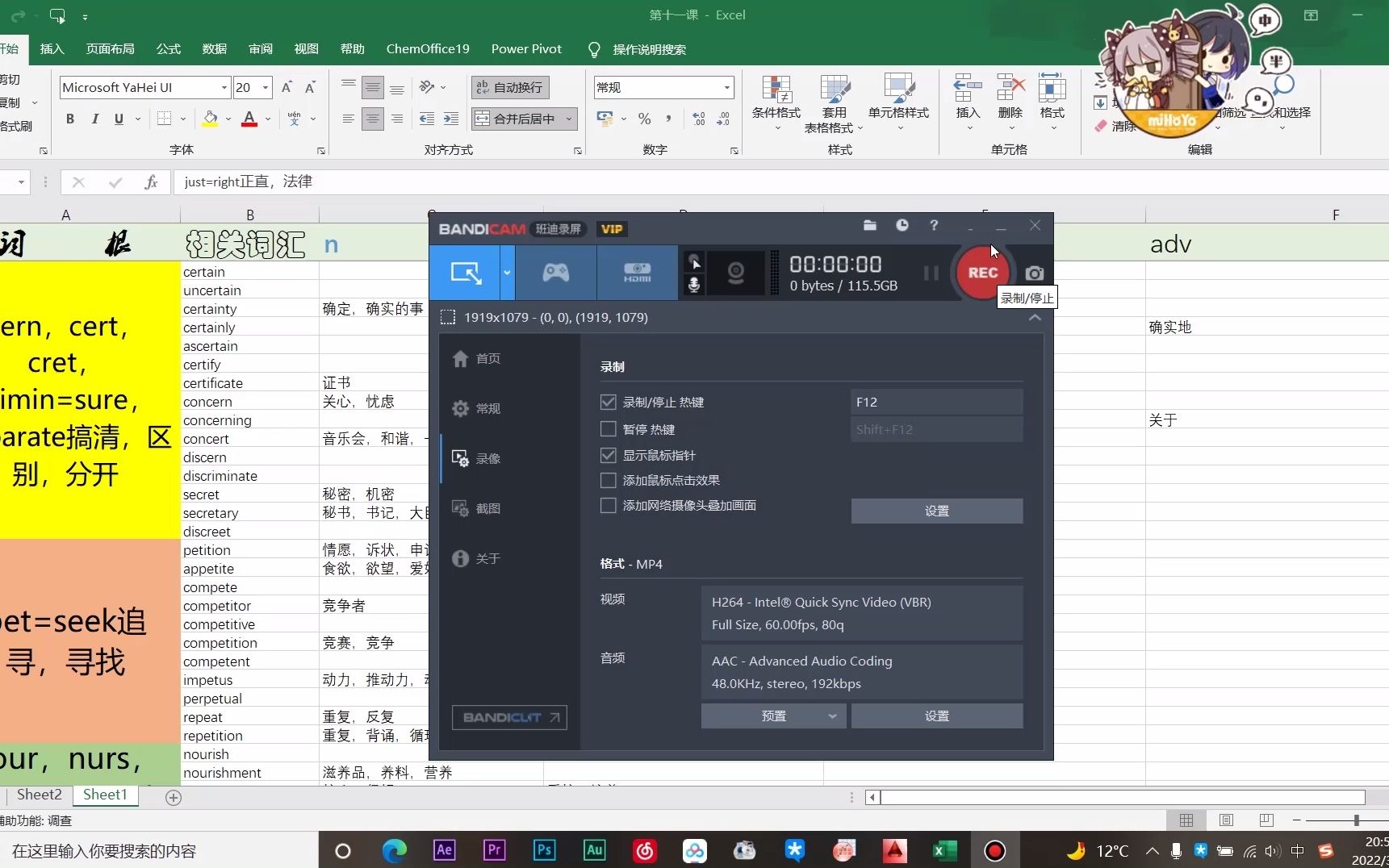Viewport: 1389px width, 868px height.
Task: Open number format dropdown 常规
Action: (x=726, y=87)
